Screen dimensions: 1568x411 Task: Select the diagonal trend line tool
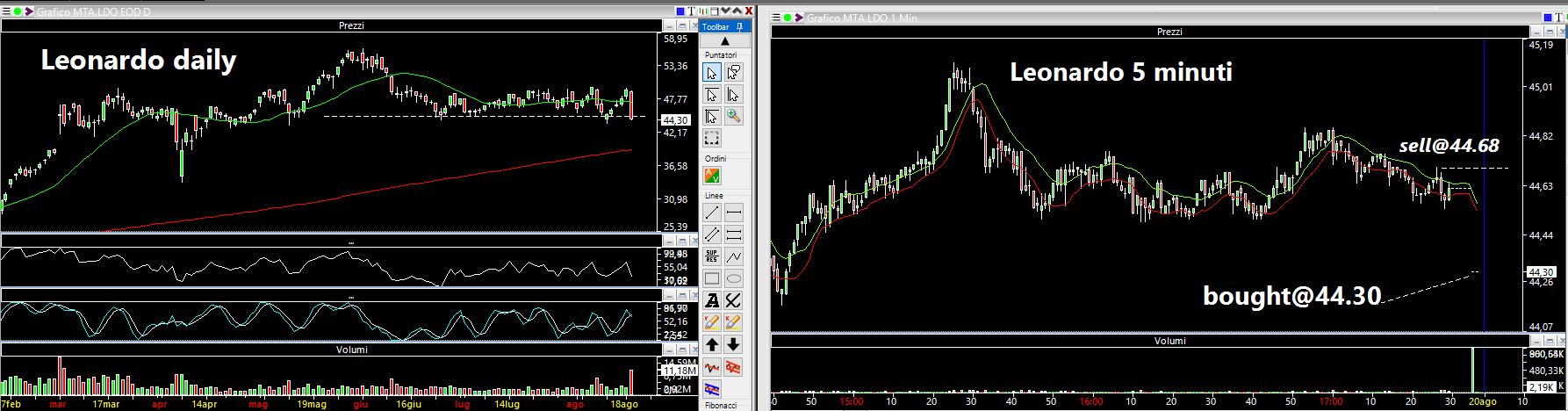pos(712,213)
